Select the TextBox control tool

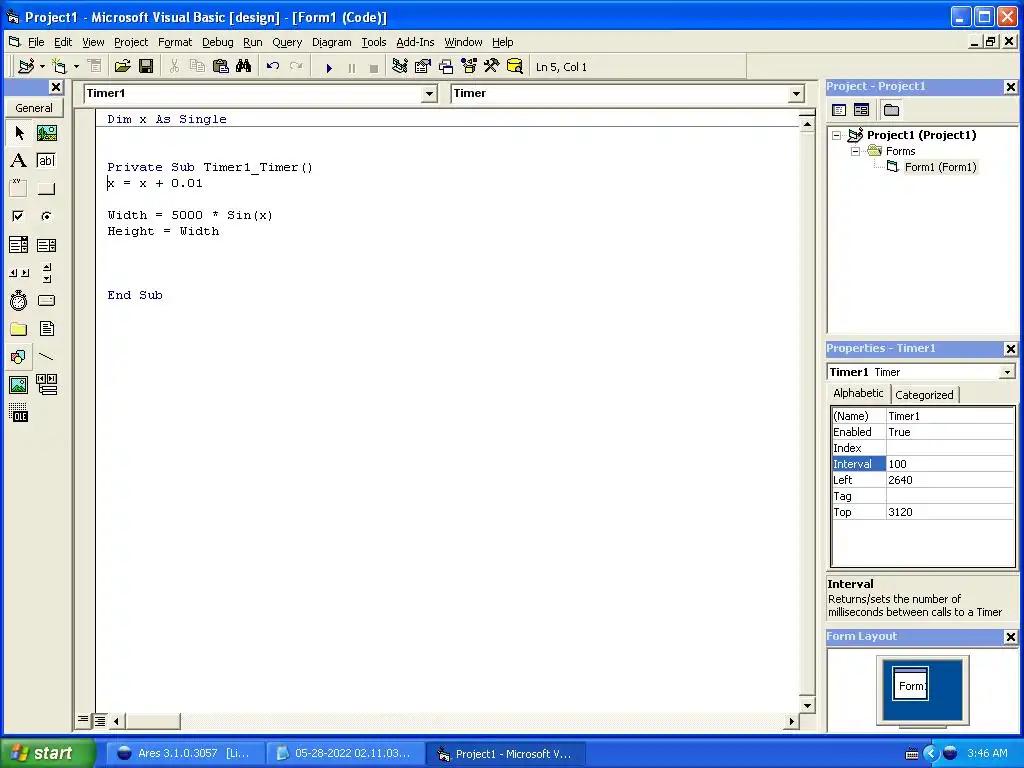(x=46, y=161)
